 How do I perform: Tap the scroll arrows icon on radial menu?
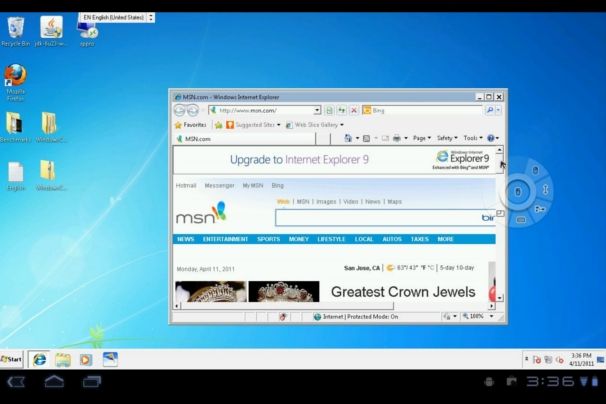click(x=545, y=189)
